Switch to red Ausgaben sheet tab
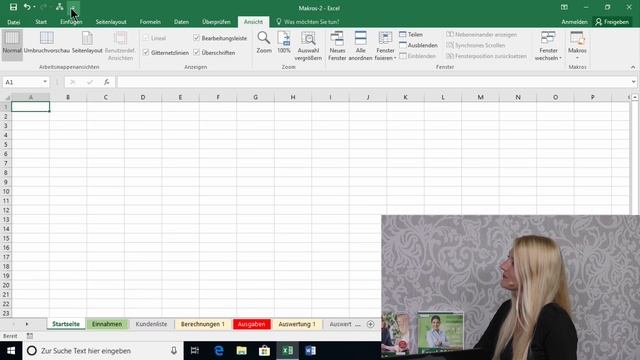Screen dimensions: 640x360 [251, 324]
